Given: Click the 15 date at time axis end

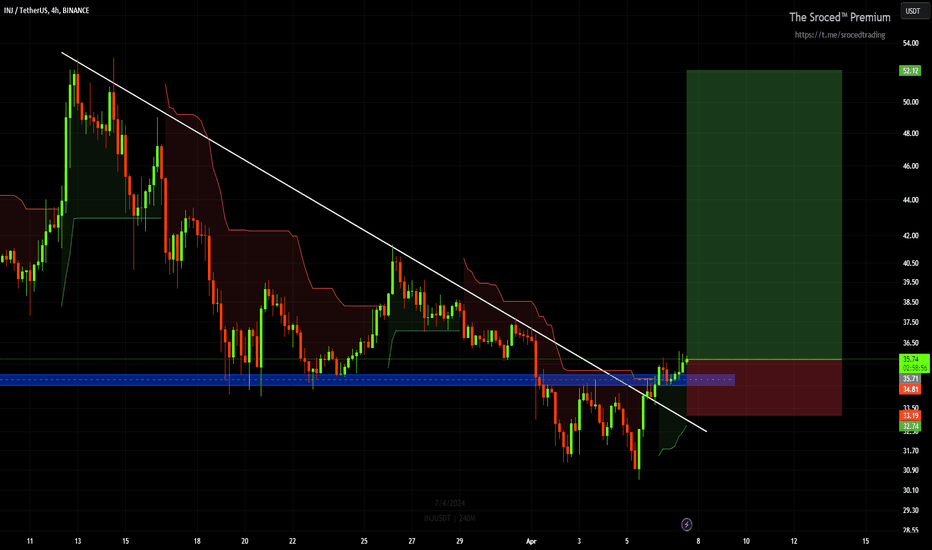Looking at the screenshot, I should coord(865,541).
